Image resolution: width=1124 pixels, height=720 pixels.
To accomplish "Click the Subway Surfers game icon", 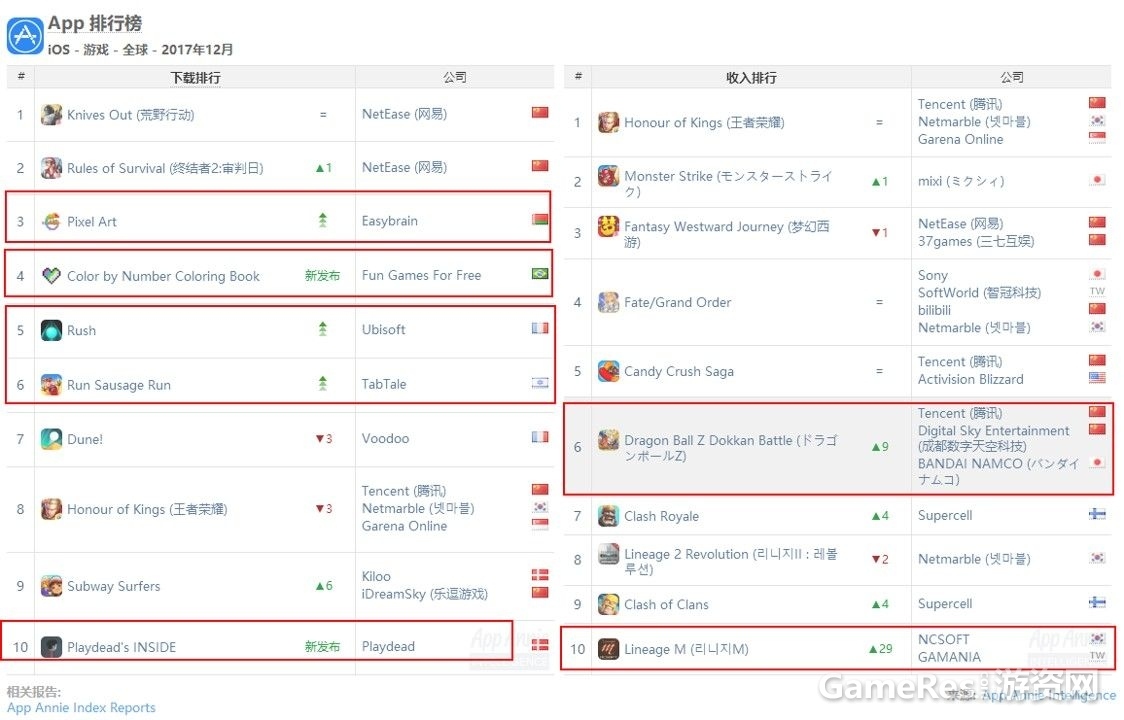I will point(51,586).
